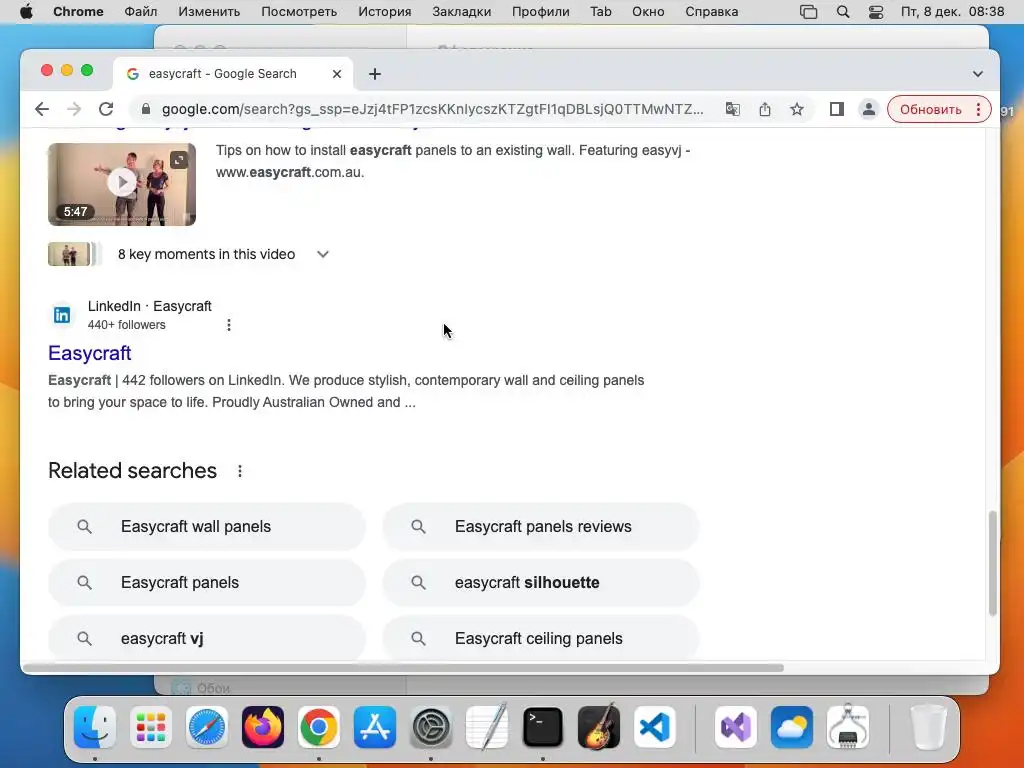1024x768 pixels.
Task: Open Control Center in menu bar
Action: coord(876,12)
